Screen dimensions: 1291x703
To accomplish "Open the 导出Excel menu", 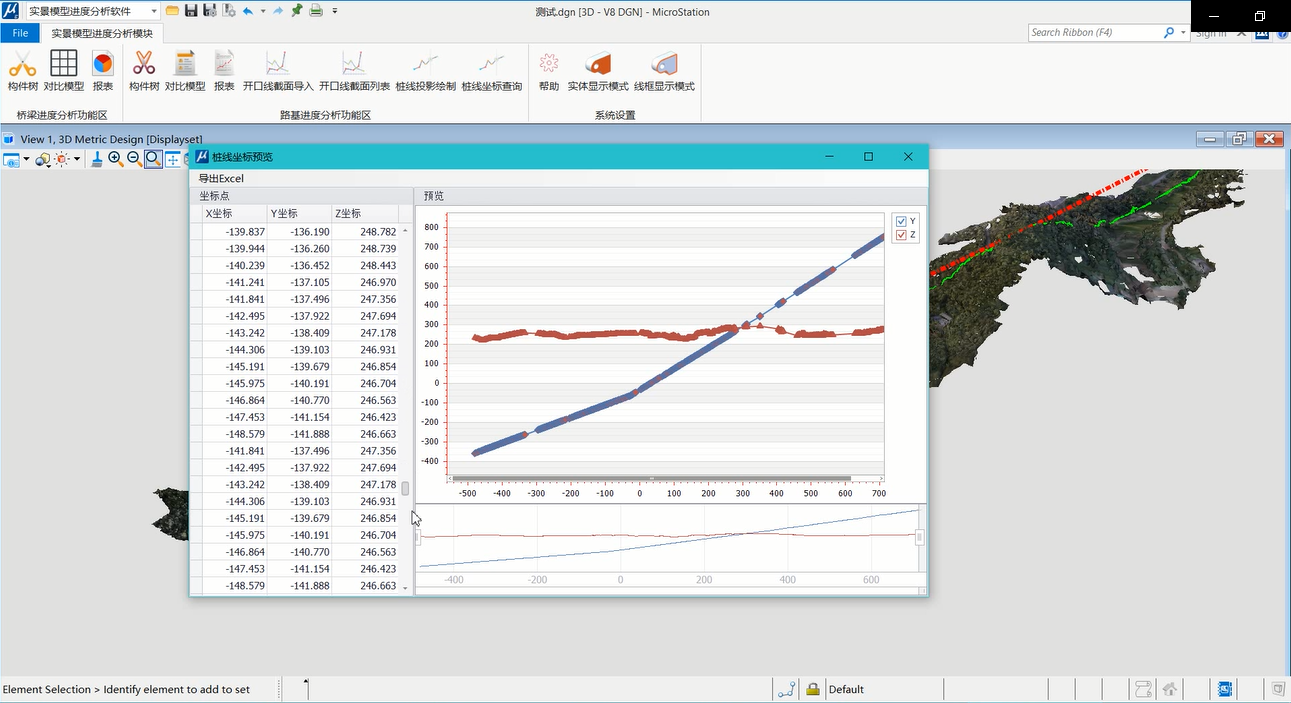I will coord(221,178).
